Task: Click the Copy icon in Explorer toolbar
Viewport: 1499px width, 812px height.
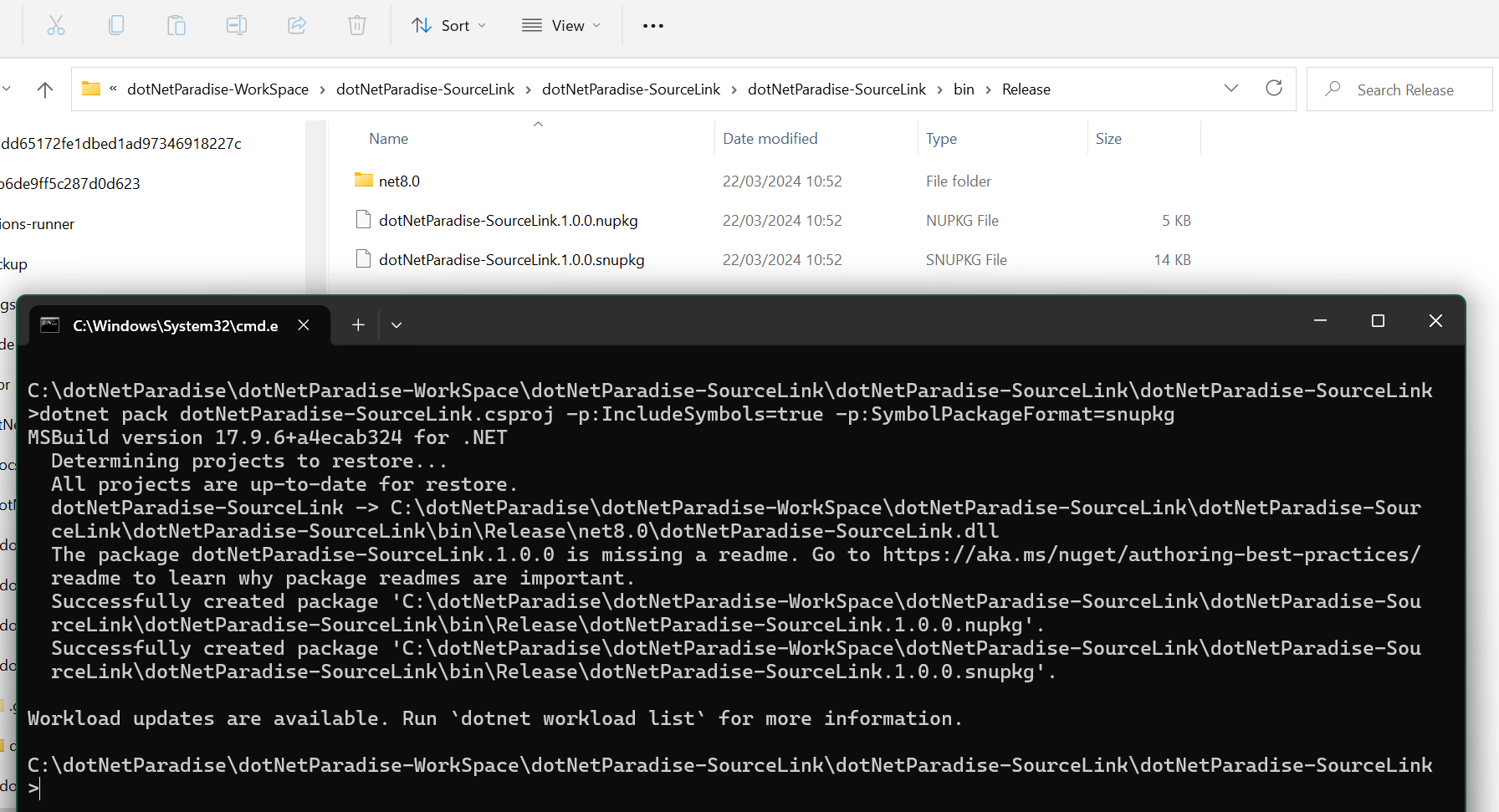Action: [116, 26]
